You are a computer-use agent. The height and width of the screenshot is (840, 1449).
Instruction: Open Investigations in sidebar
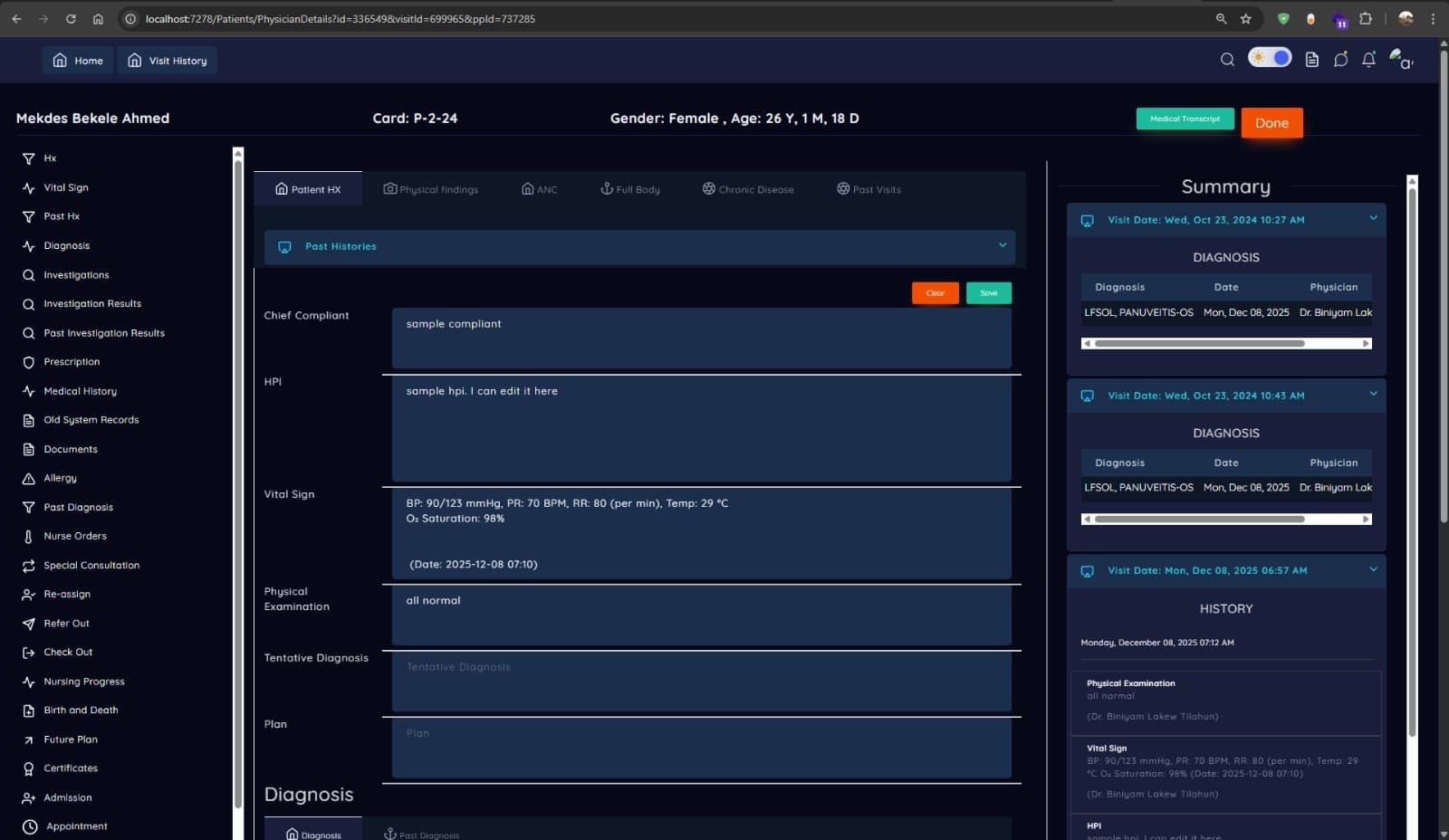(x=66, y=275)
